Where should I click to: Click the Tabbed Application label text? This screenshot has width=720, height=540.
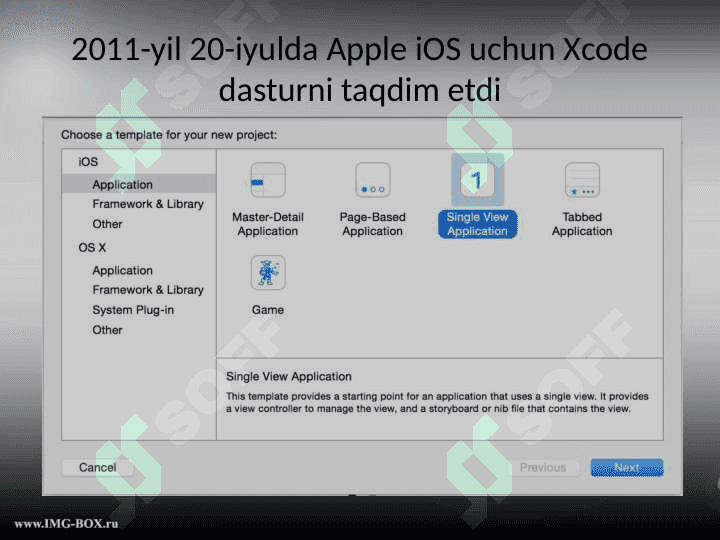click(x=582, y=224)
